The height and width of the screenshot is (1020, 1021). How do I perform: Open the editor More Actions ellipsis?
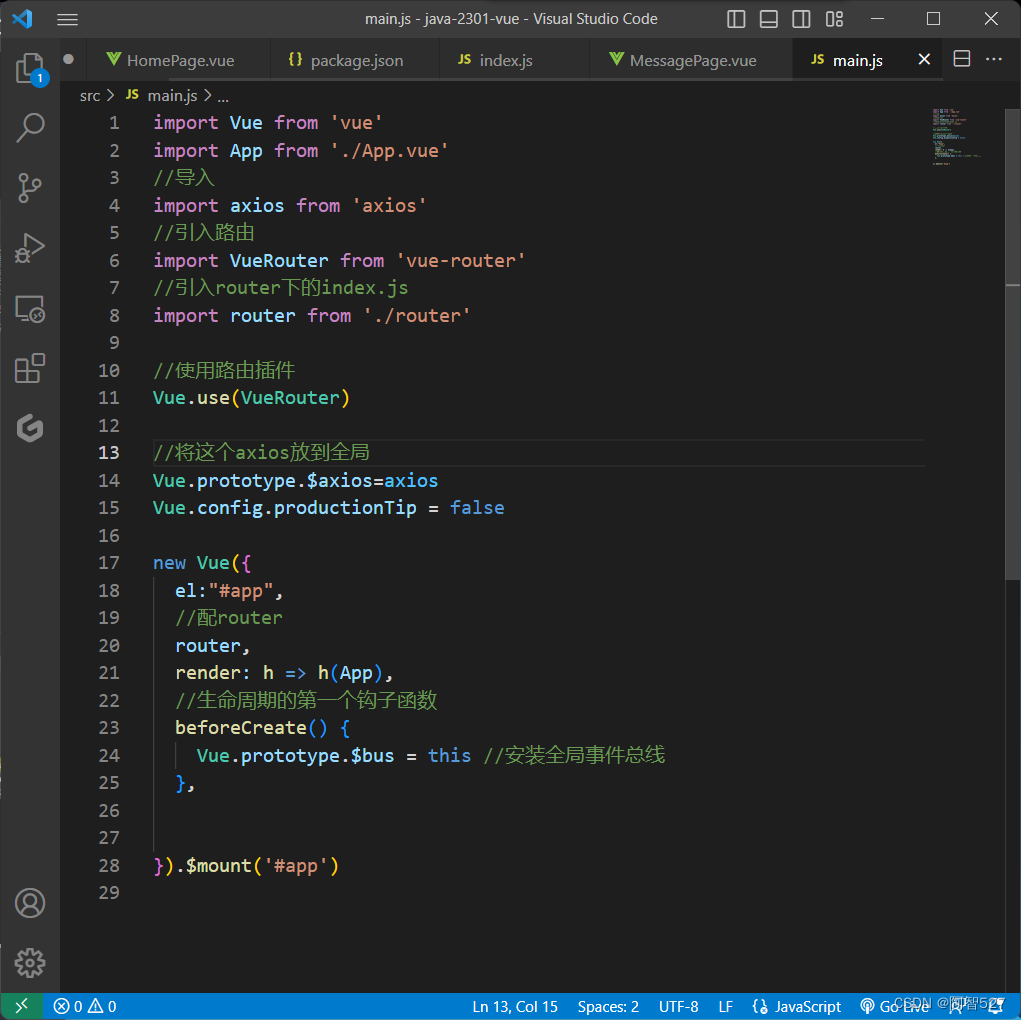pos(994,59)
